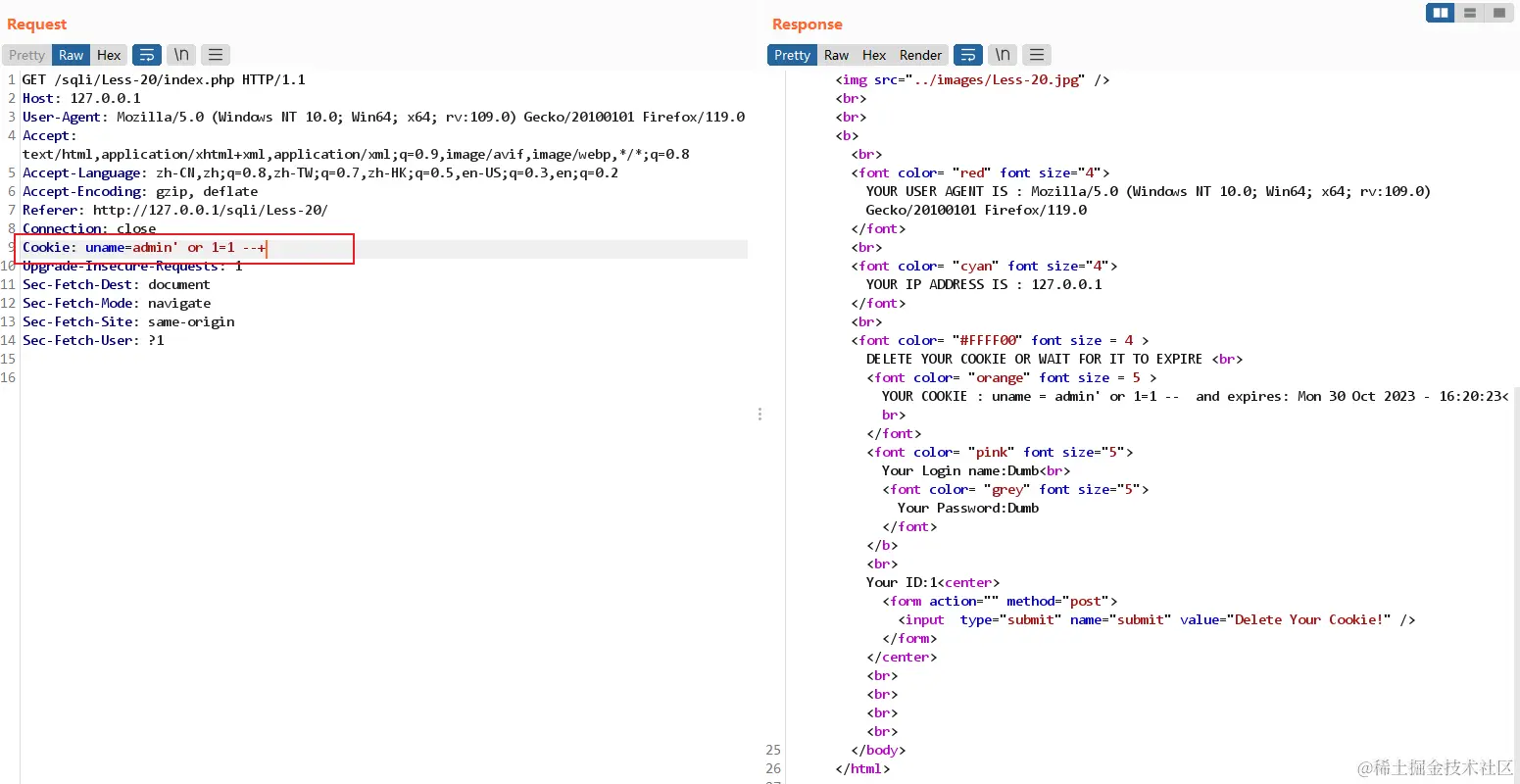This screenshot has height=784, width=1520.
Task: Toggle non-printable characters (\n) in Response panel
Action: (1003, 55)
